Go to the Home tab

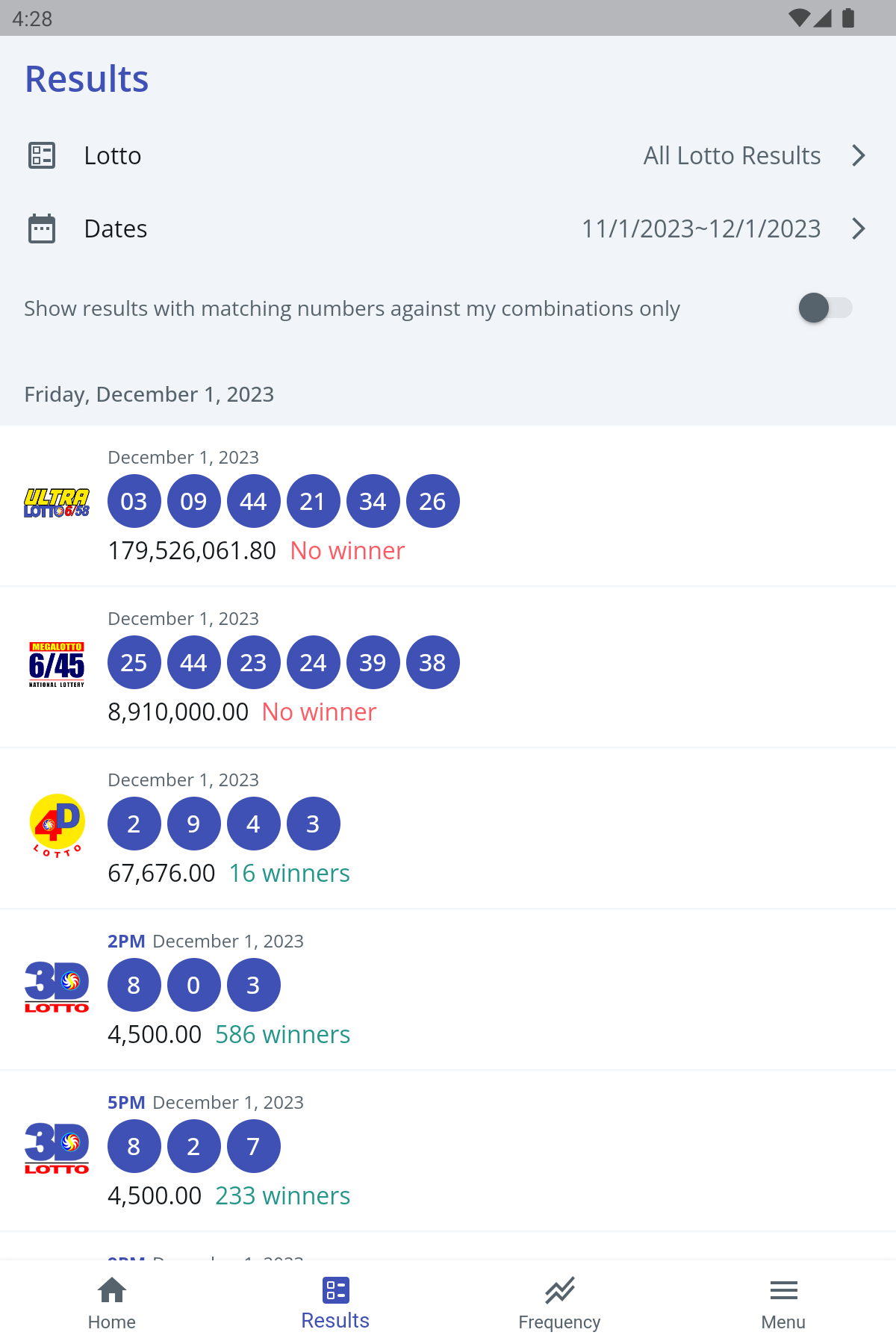(x=112, y=1304)
